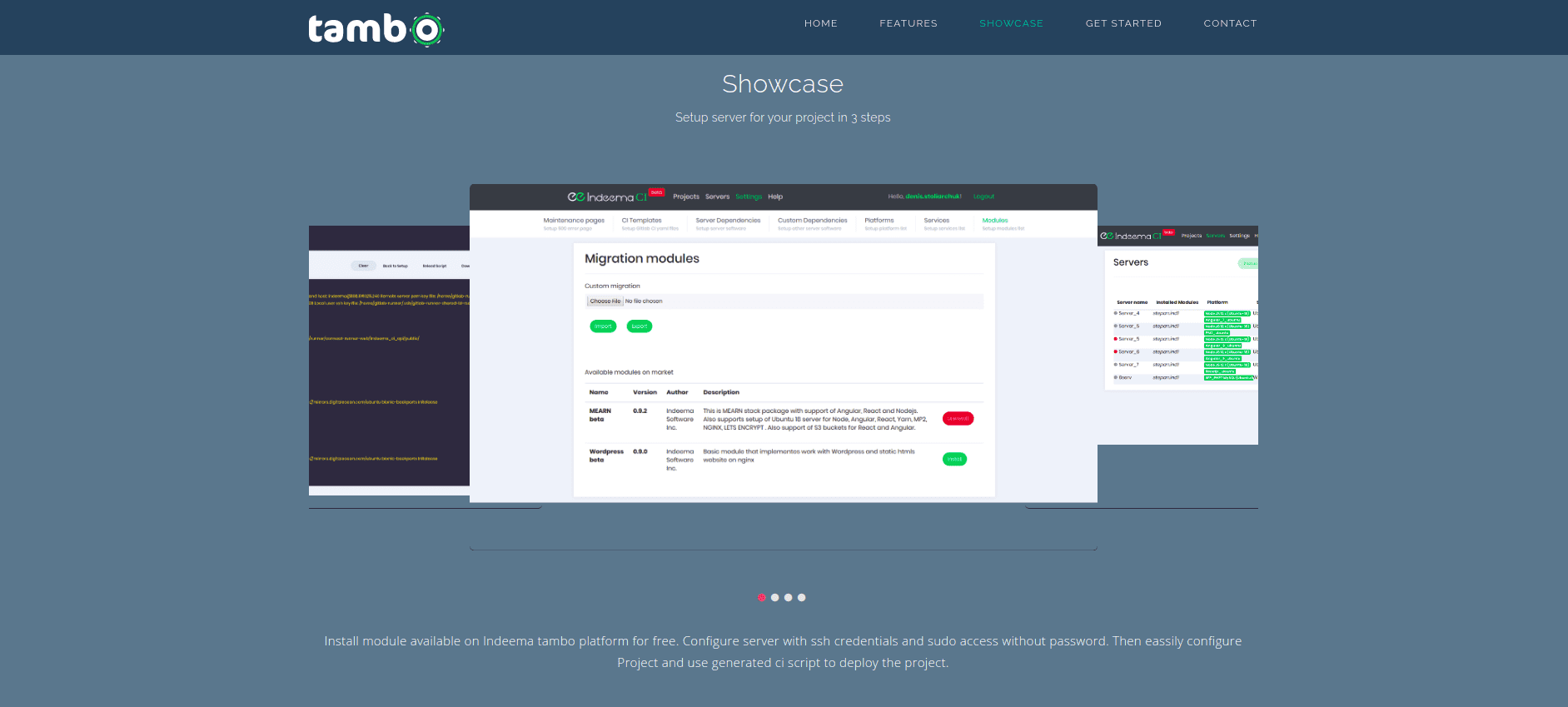The width and height of the screenshot is (1568, 707).
Task: Click the red Uninstall button for MEARN
Action: (958, 419)
